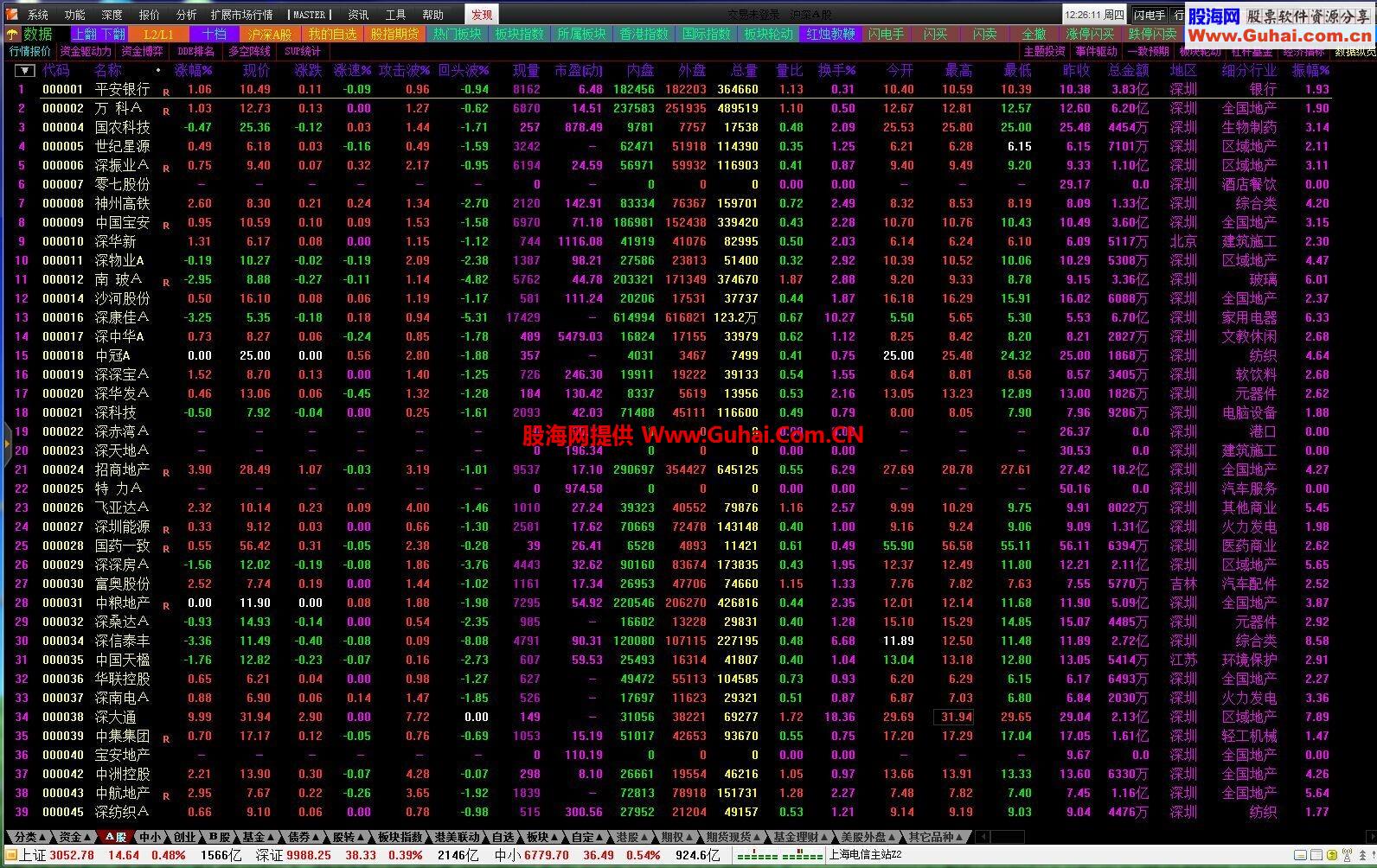Screen dimensions: 1377x868
Task: Click the 涨停闪买 button
Action: [x=1090, y=34]
